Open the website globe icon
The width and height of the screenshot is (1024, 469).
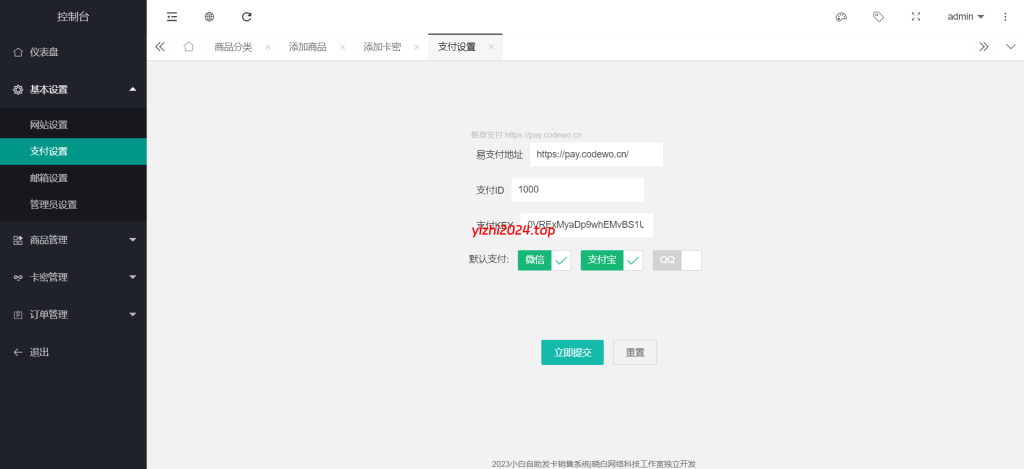209,17
